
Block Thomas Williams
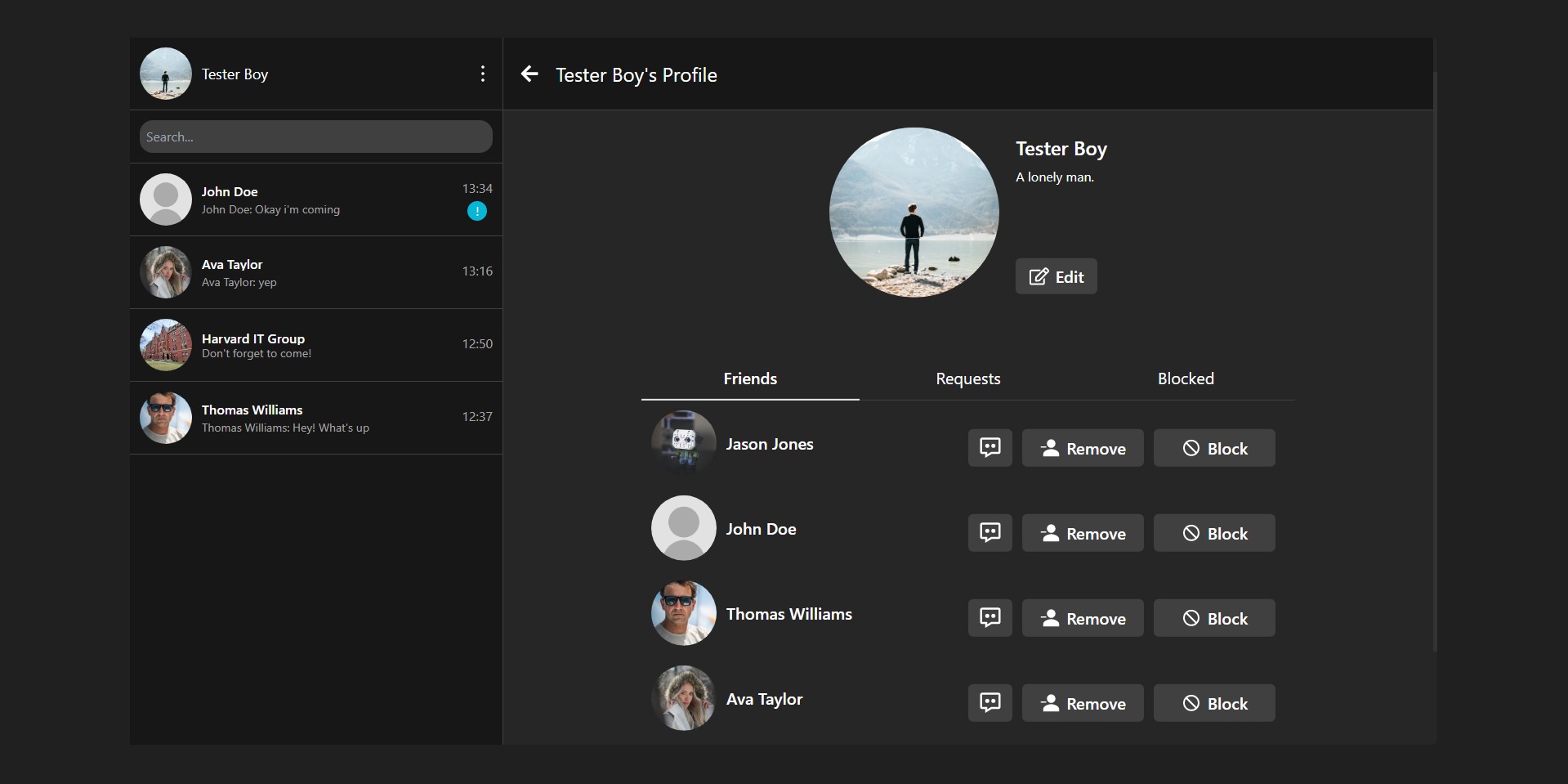tap(1214, 618)
